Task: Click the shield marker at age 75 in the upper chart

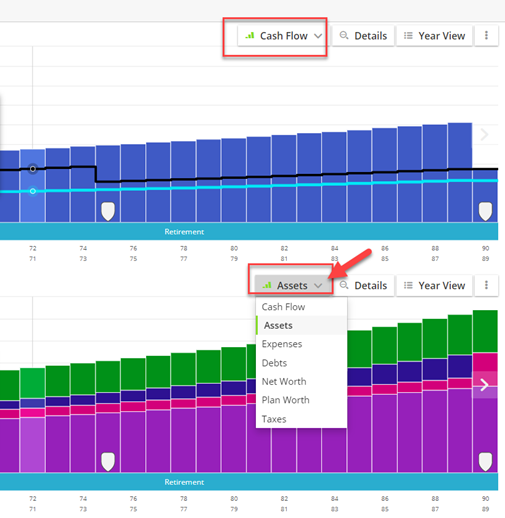Action: coord(108,211)
